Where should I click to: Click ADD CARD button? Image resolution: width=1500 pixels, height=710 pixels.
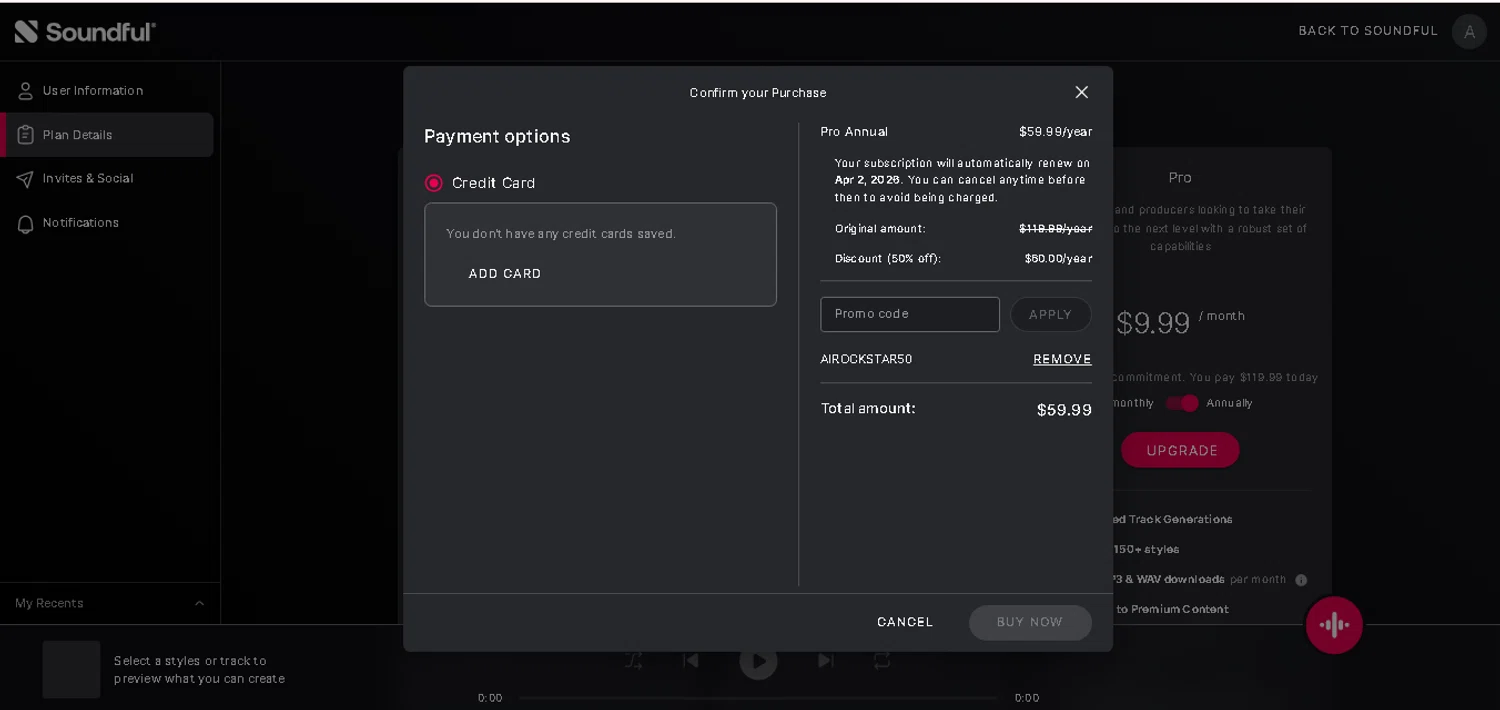[505, 274]
